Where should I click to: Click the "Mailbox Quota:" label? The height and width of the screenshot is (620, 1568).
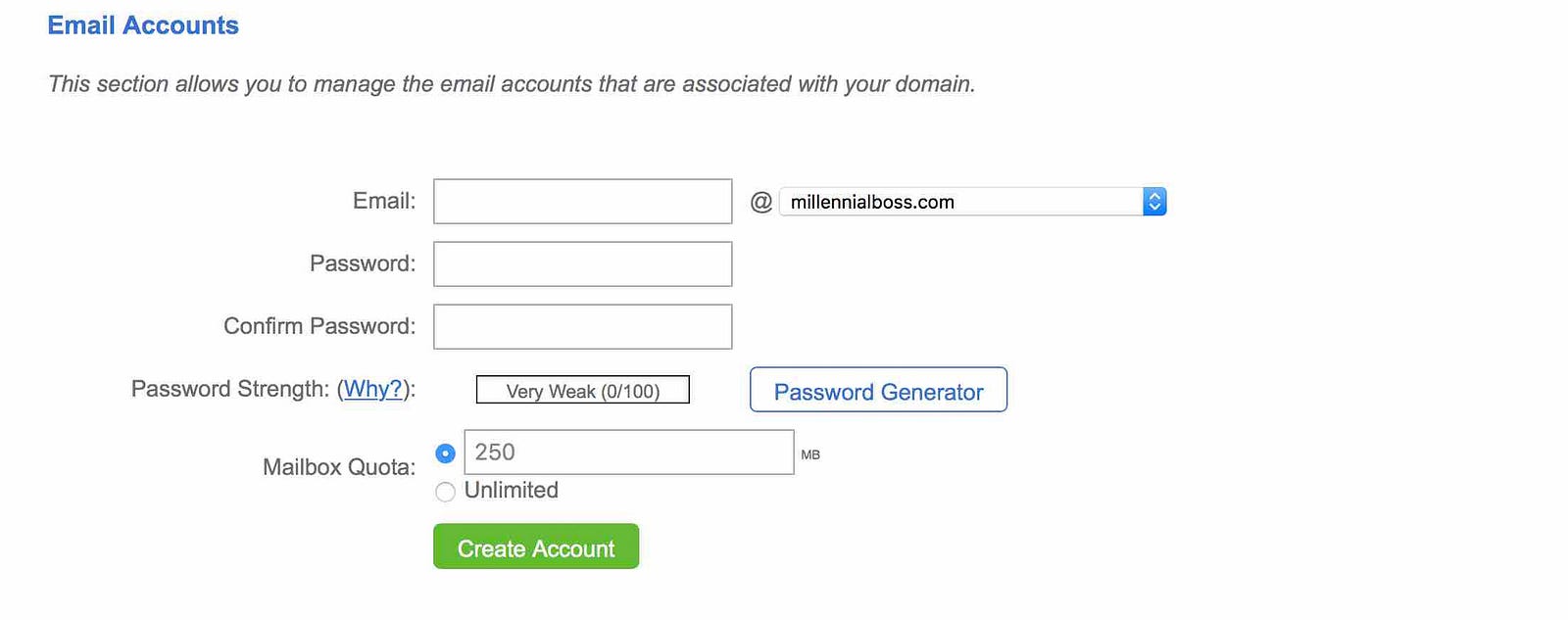[x=339, y=467]
